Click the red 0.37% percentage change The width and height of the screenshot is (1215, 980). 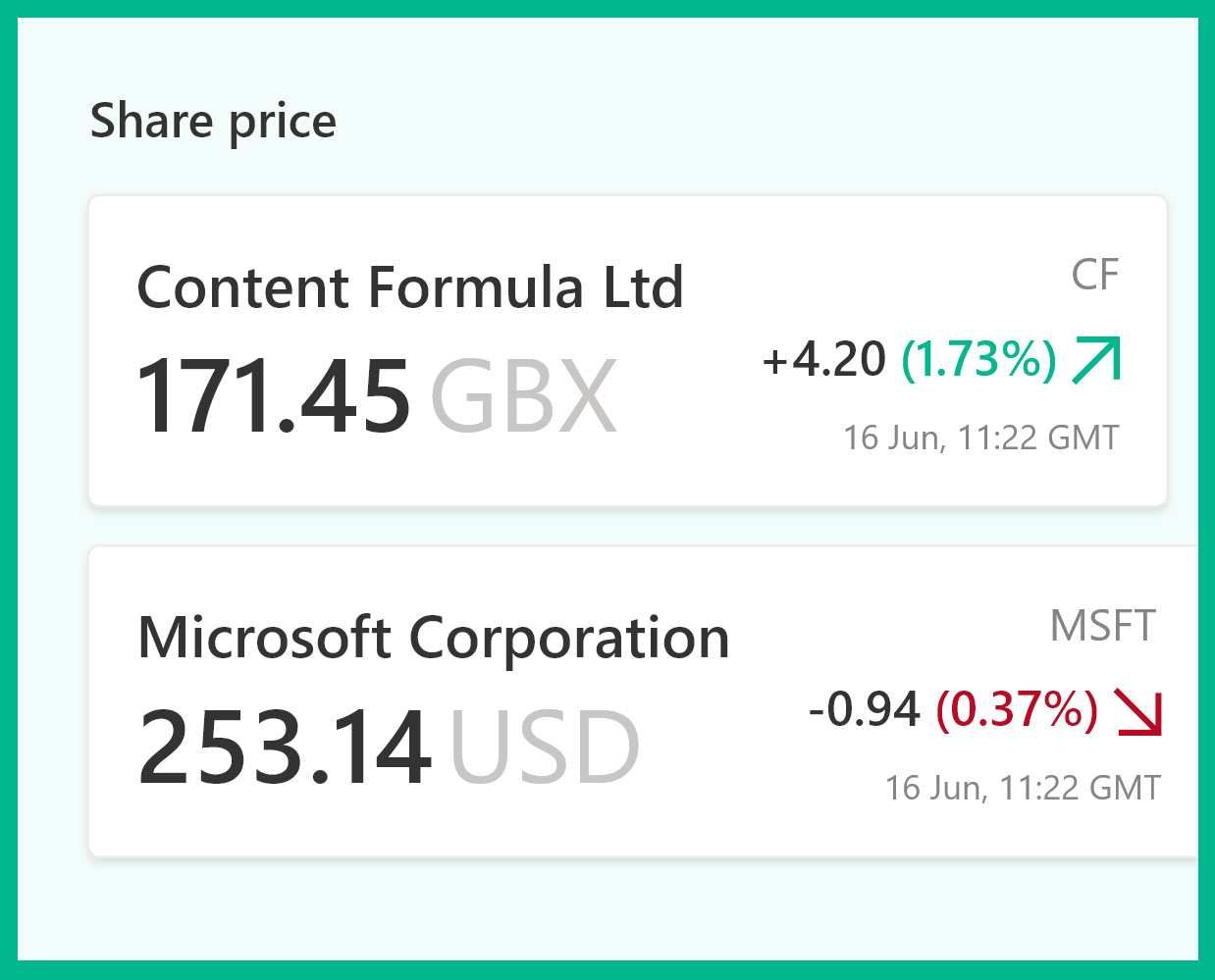coord(1017,710)
